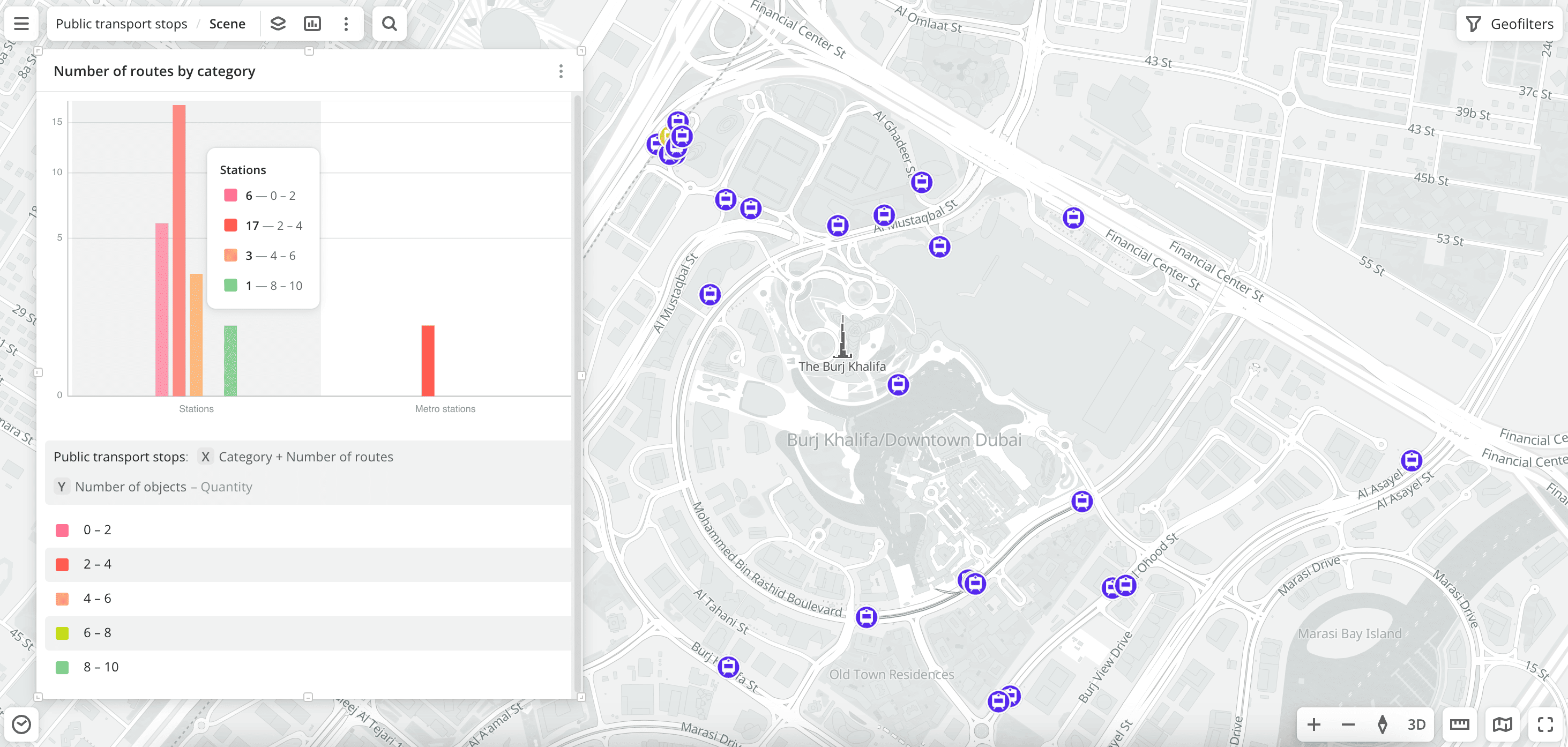
Task: Open the basemap style selector icon
Action: coord(1502,724)
